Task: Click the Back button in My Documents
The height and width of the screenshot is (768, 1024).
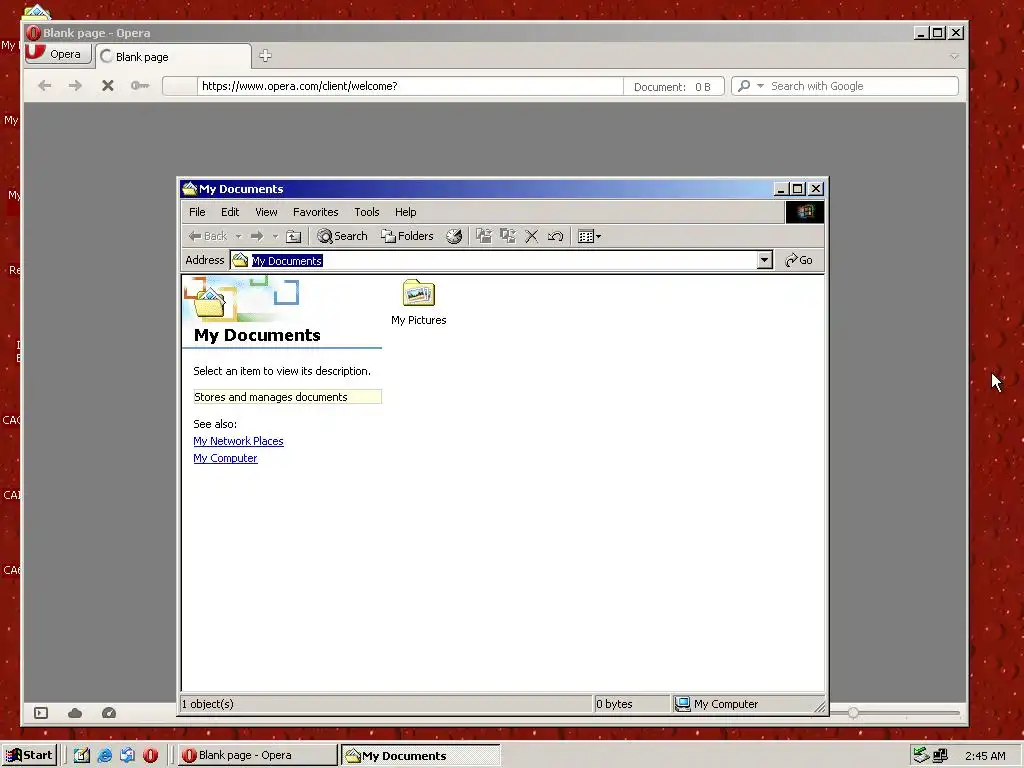Action: [208, 236]
